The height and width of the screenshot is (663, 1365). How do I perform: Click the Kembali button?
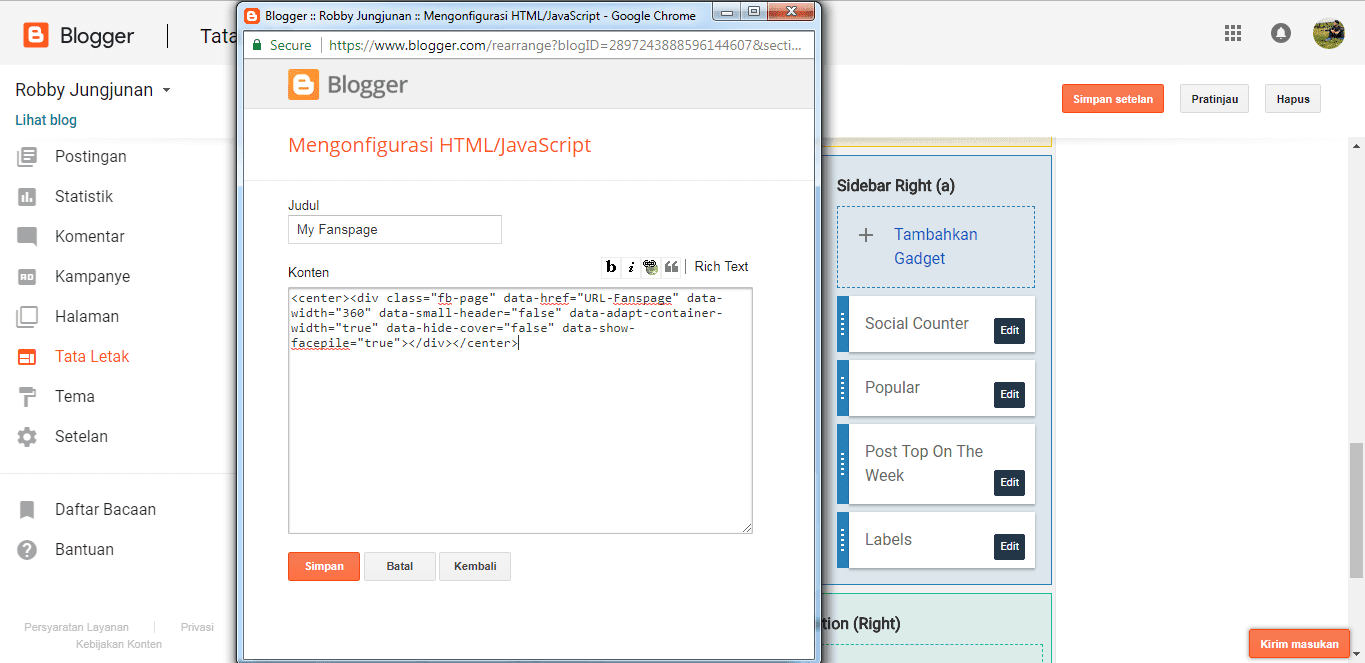pos(475,566)
